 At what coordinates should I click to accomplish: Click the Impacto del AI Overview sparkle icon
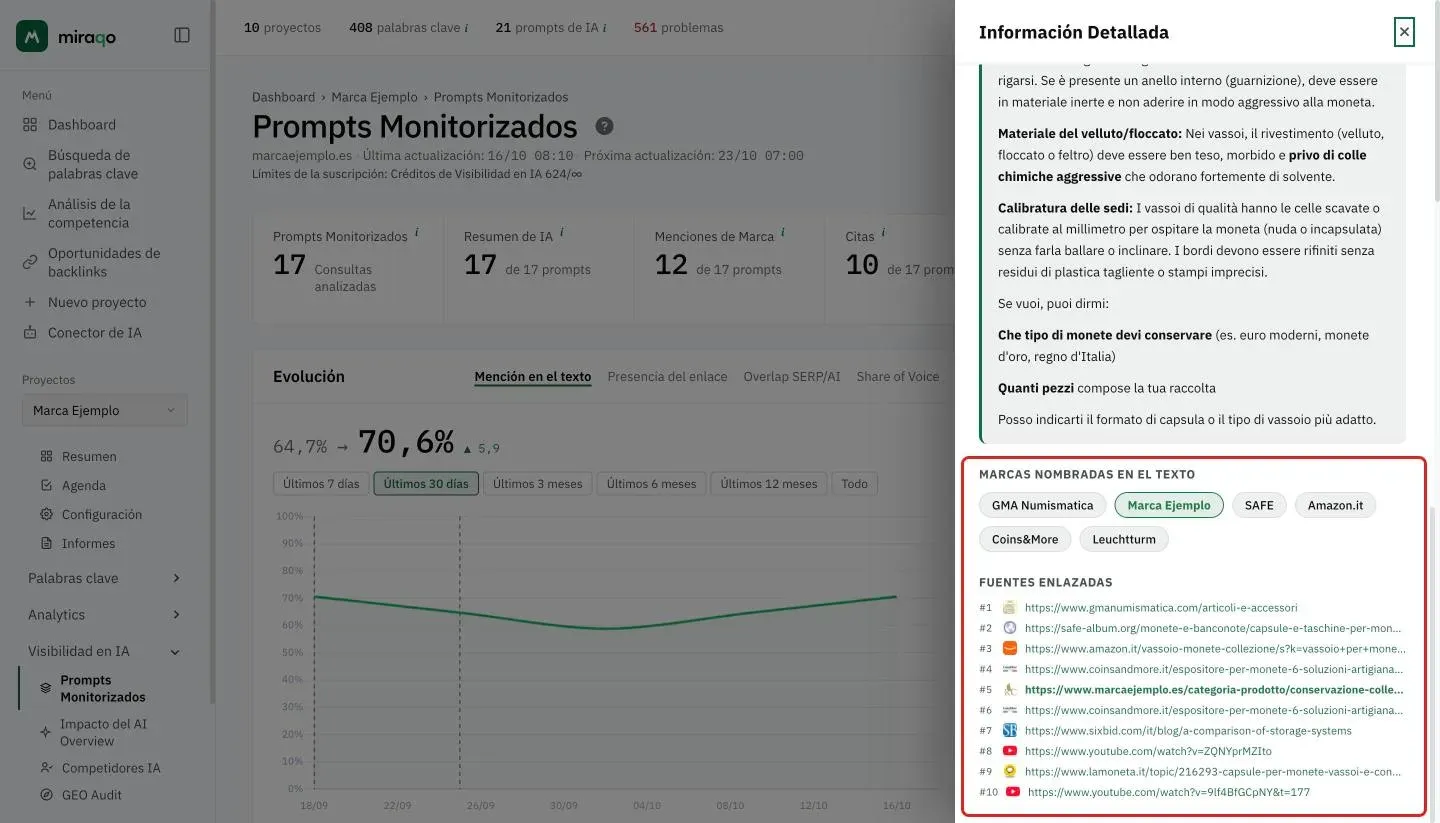tap(46, 732)
